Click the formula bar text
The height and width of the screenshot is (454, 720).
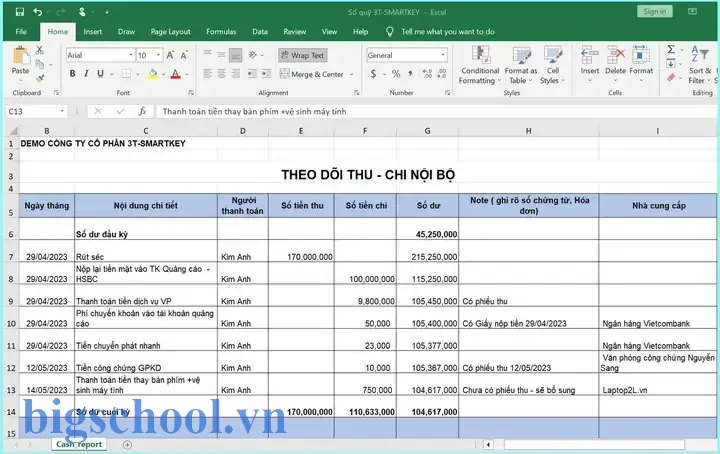254,112
